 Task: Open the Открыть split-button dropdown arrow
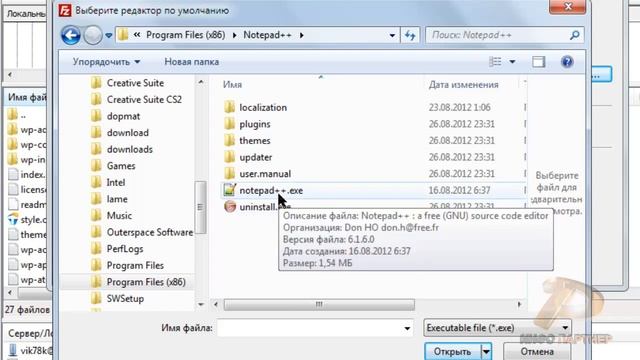coord(486,352)
